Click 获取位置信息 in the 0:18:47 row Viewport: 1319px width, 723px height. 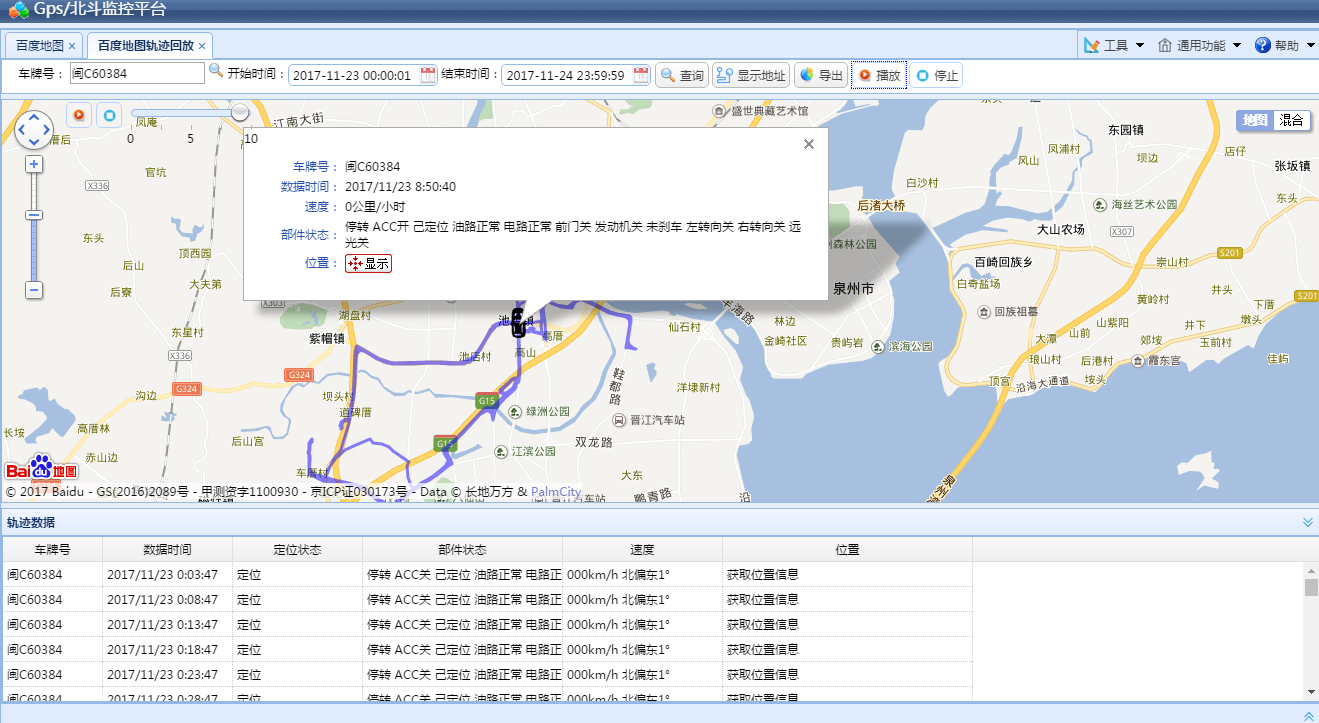pyautogui.click(x=763, y=649)
